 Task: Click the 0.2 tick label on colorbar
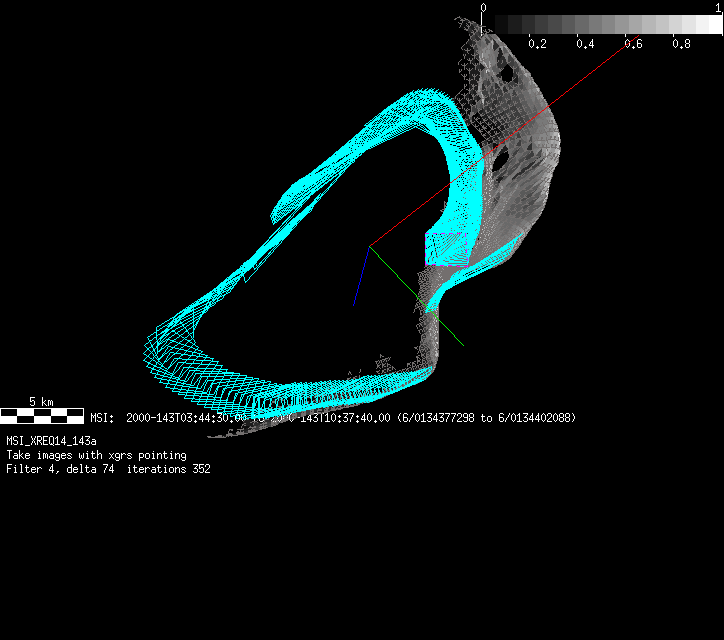(x=537, y=45)
